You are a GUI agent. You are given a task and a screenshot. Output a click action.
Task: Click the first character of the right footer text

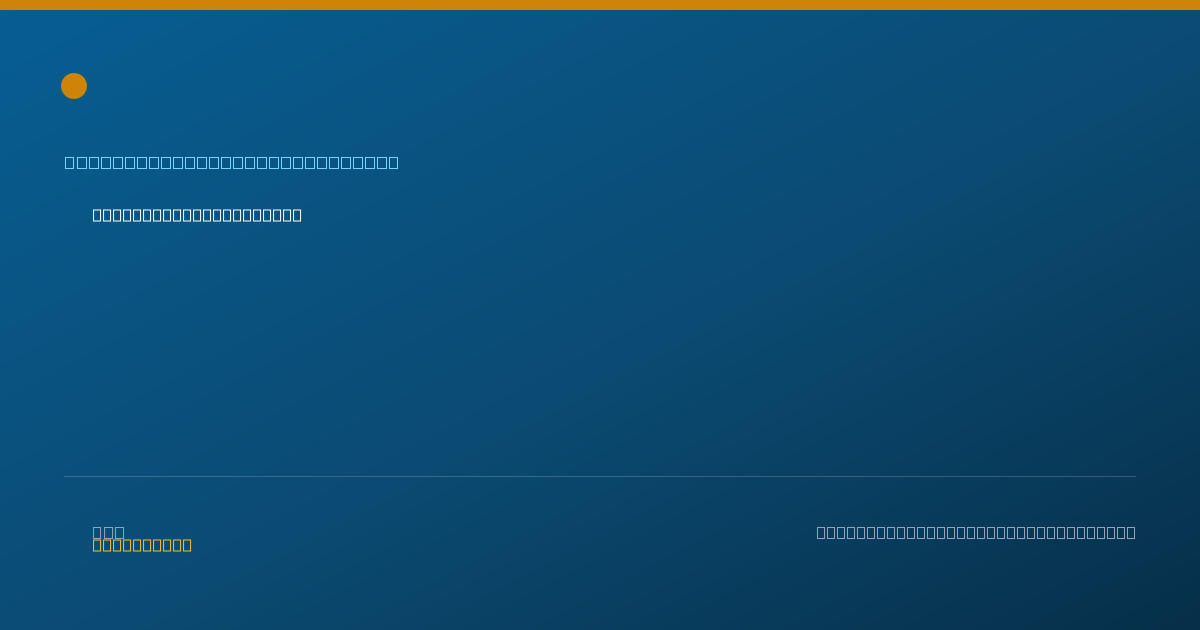[x=821, y=532]
